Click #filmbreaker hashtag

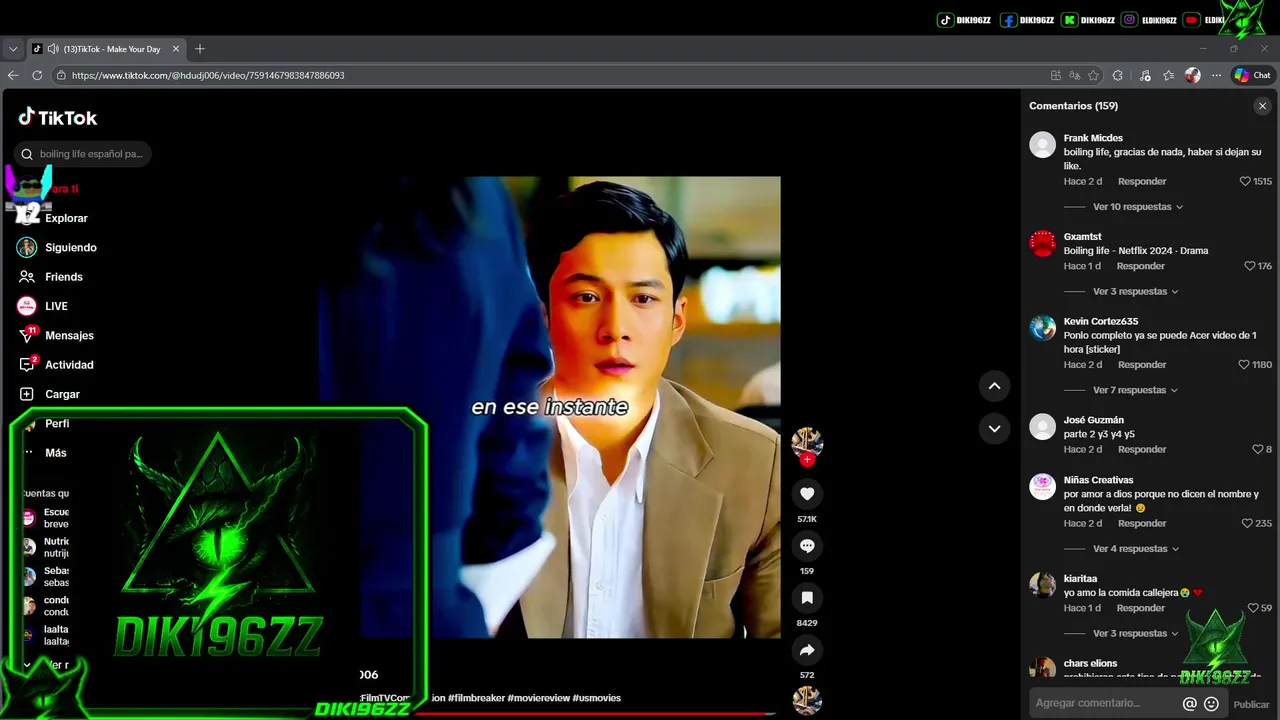tap(476, 698)
